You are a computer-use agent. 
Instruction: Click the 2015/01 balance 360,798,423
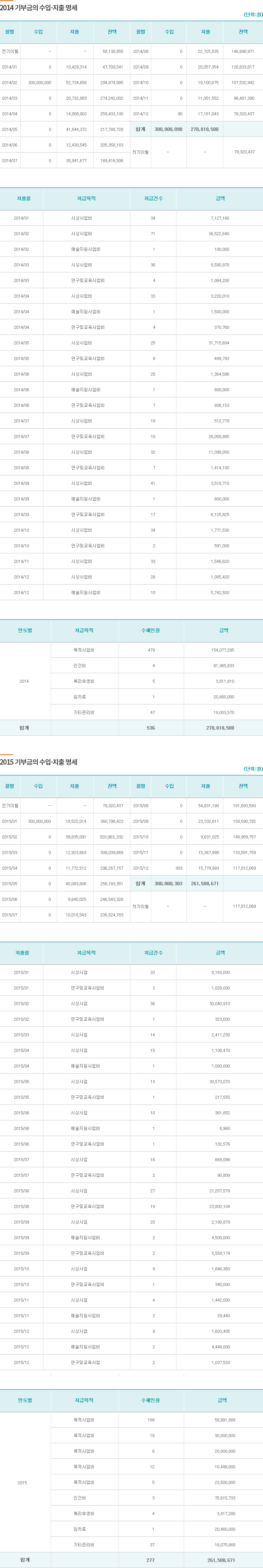[112, 821]
